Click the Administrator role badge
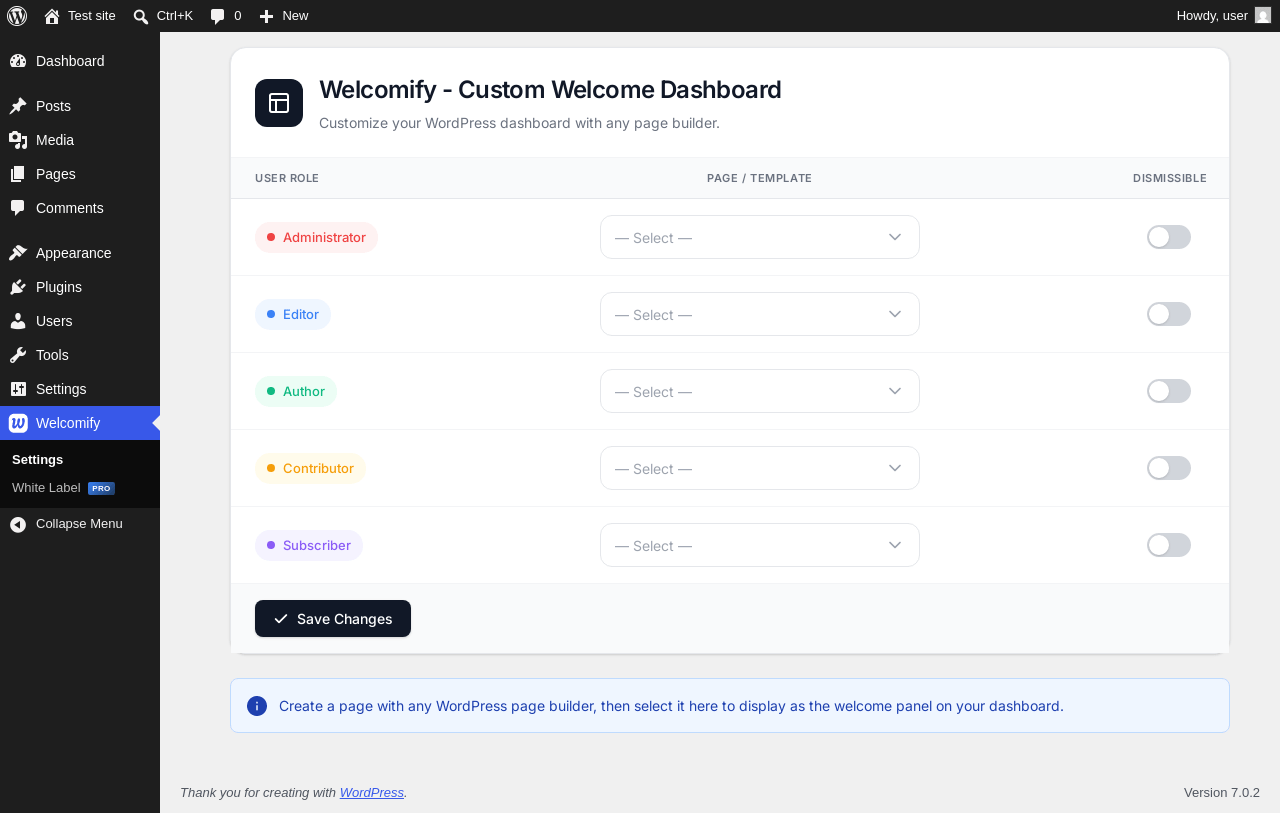 coord(316,237)
